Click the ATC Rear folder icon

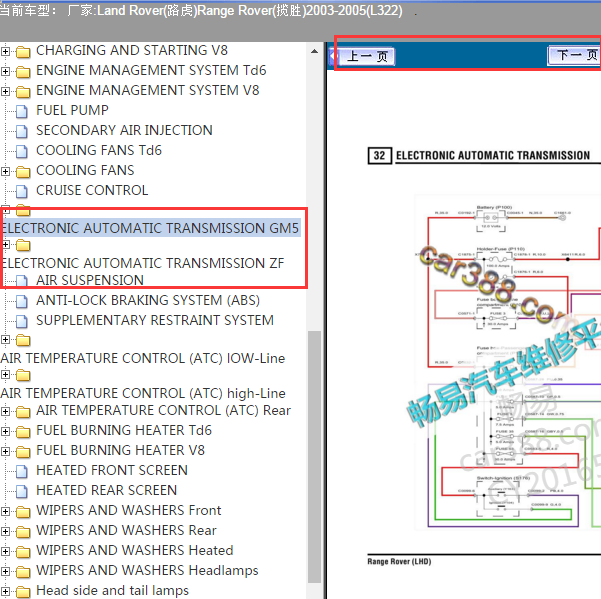[x=23, y=412]
